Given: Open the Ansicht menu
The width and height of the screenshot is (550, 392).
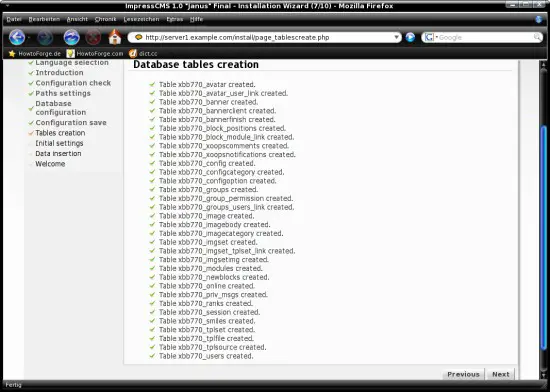Looking at the screenshot, I should (x=77, y=19).
